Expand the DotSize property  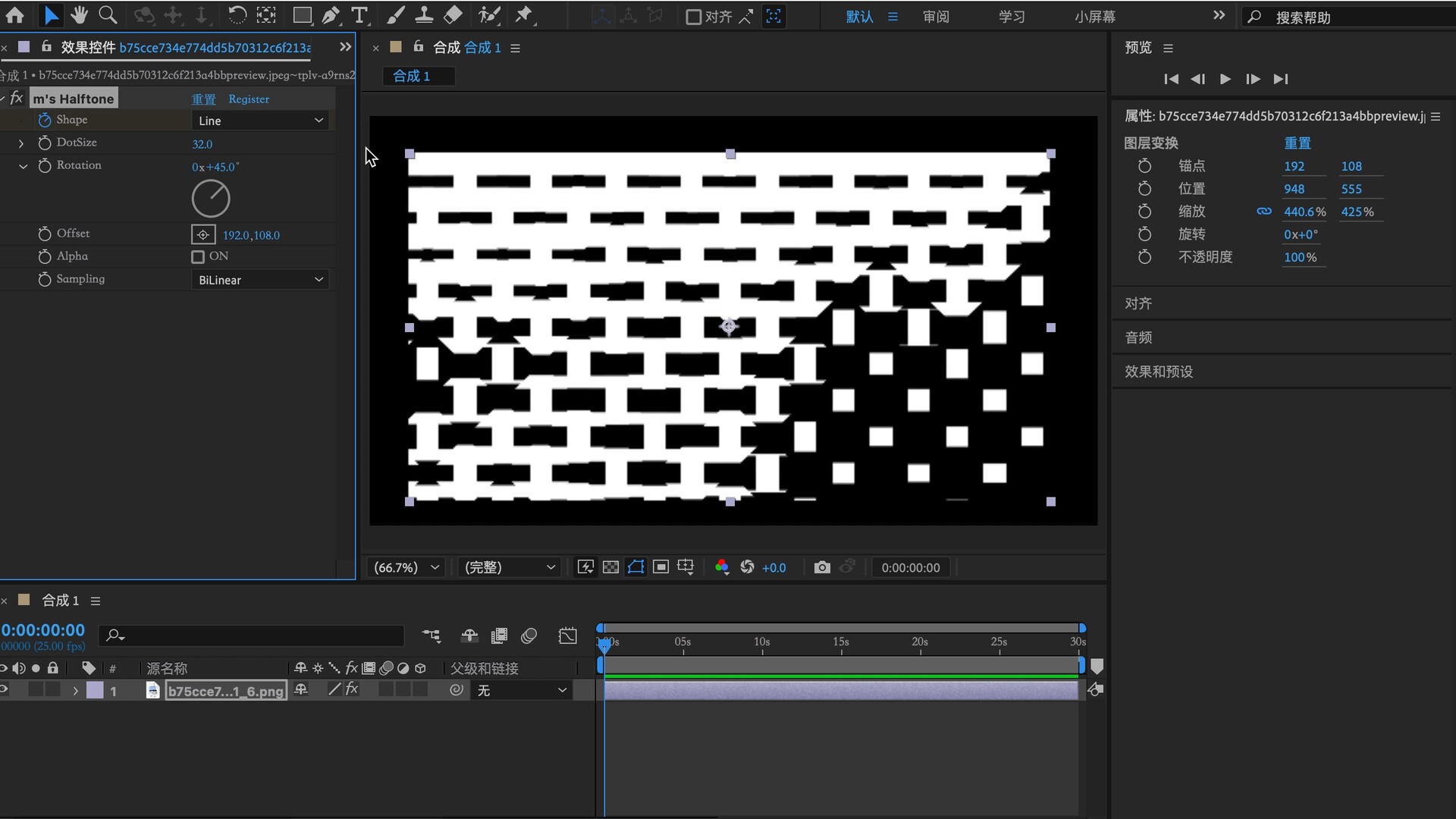[x=21, y=143]
